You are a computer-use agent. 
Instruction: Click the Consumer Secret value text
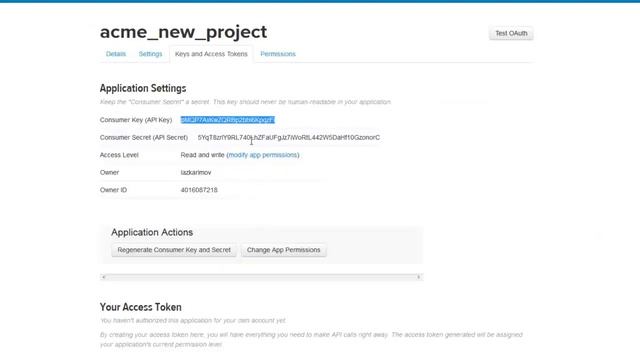[x=289, y=138]
